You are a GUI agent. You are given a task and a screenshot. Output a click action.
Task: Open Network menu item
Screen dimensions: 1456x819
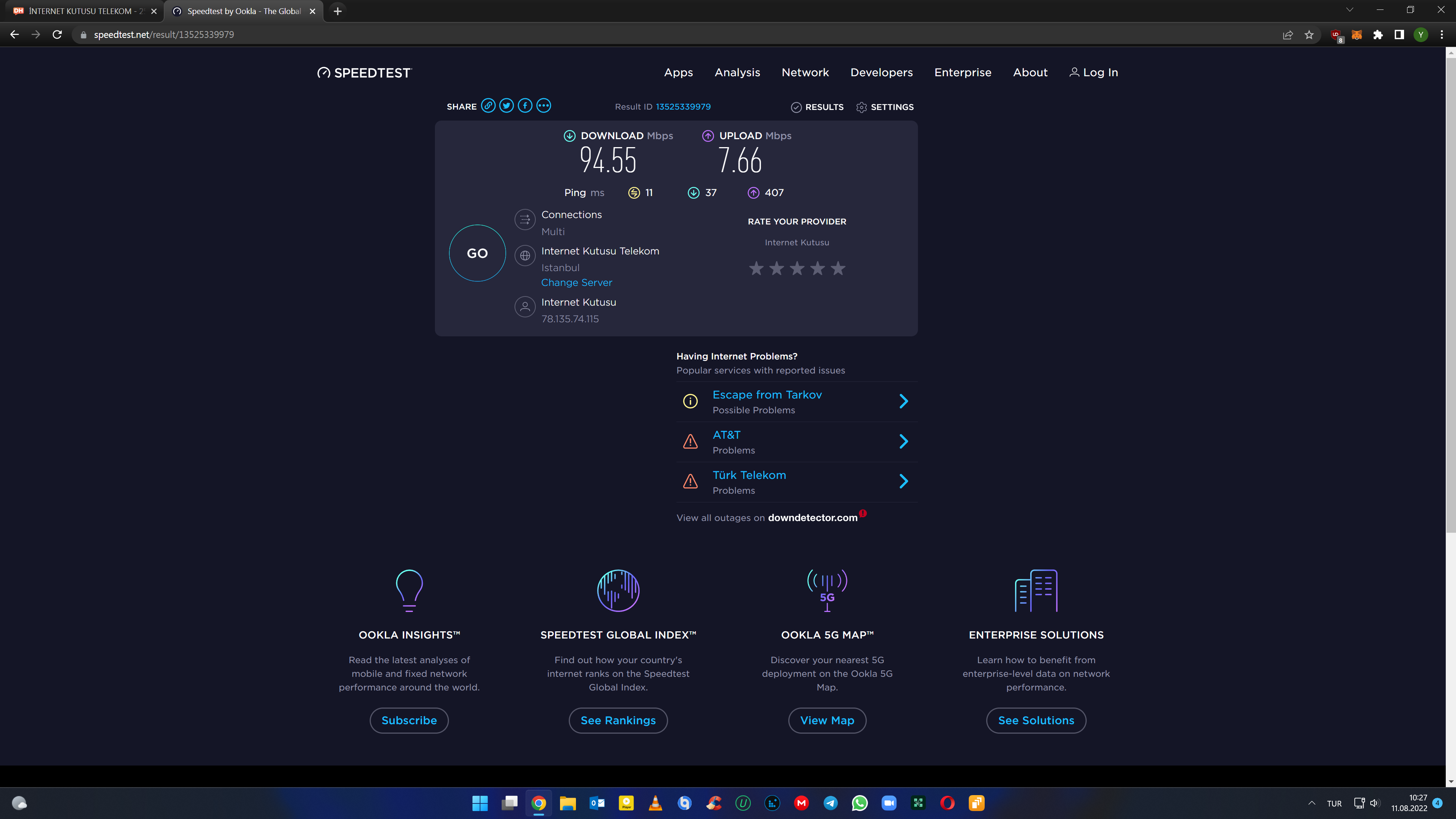pyautogui.click(x=805, y=72)
